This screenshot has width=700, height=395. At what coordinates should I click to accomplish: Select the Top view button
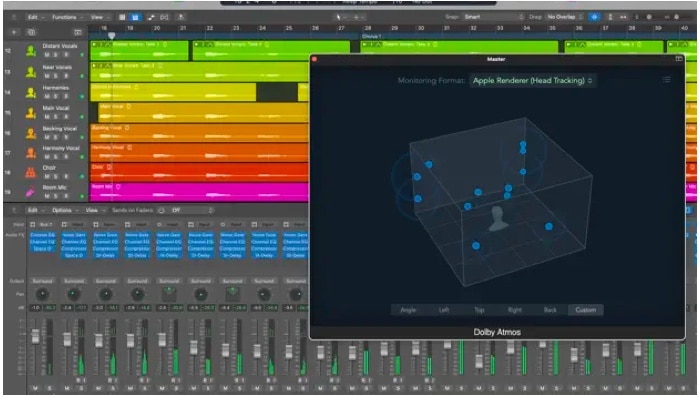tap(479, 310)
